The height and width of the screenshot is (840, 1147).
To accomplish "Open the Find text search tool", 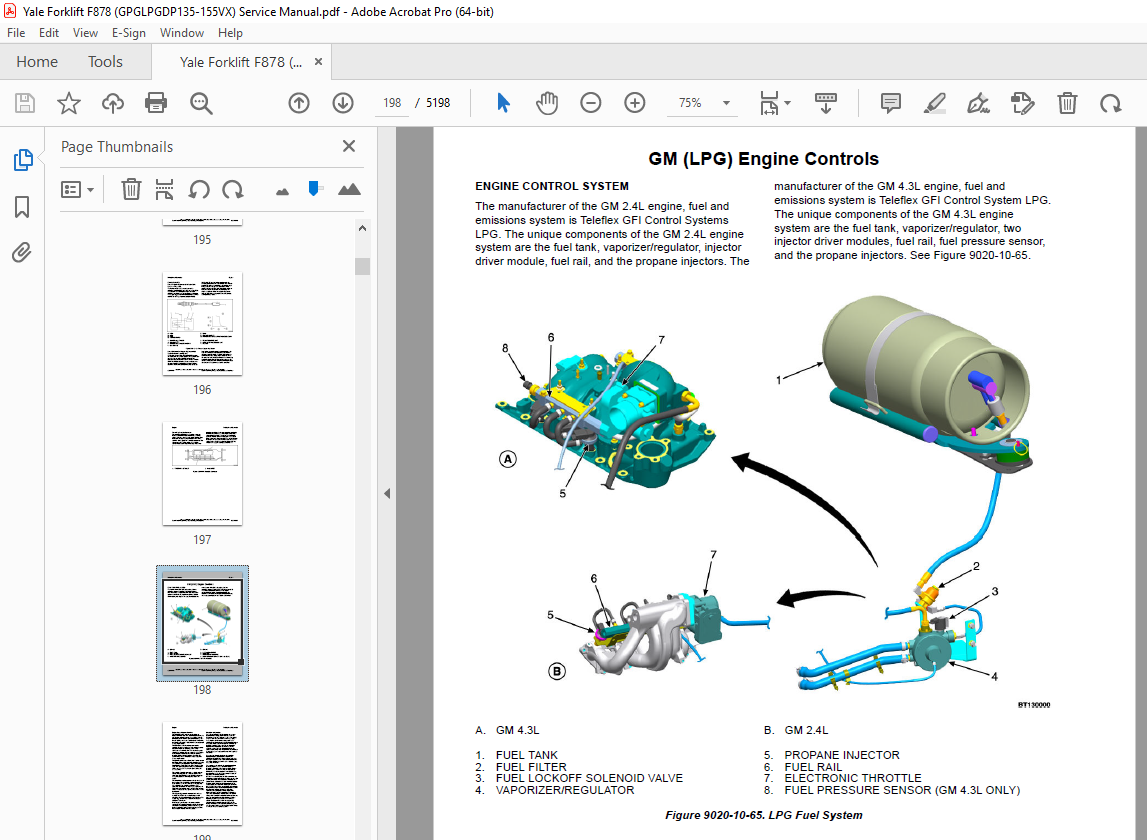I will point(201,103).
